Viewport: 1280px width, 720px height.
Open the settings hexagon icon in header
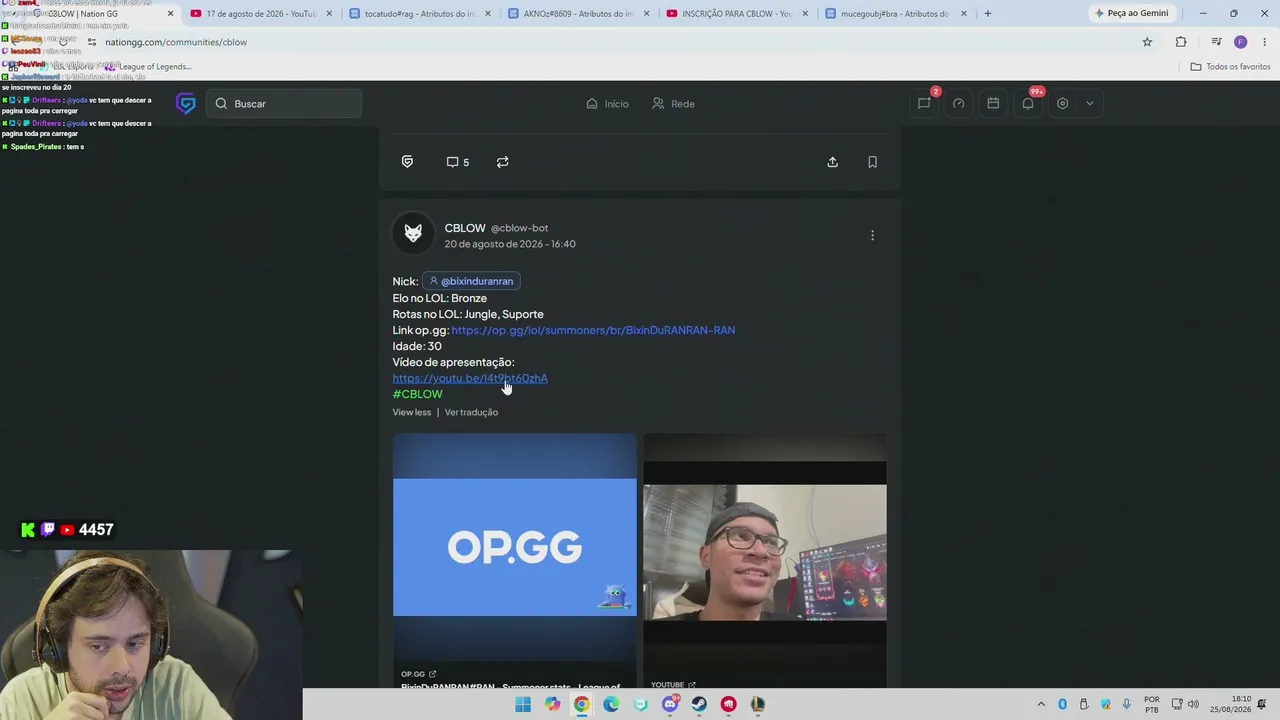1062,103
